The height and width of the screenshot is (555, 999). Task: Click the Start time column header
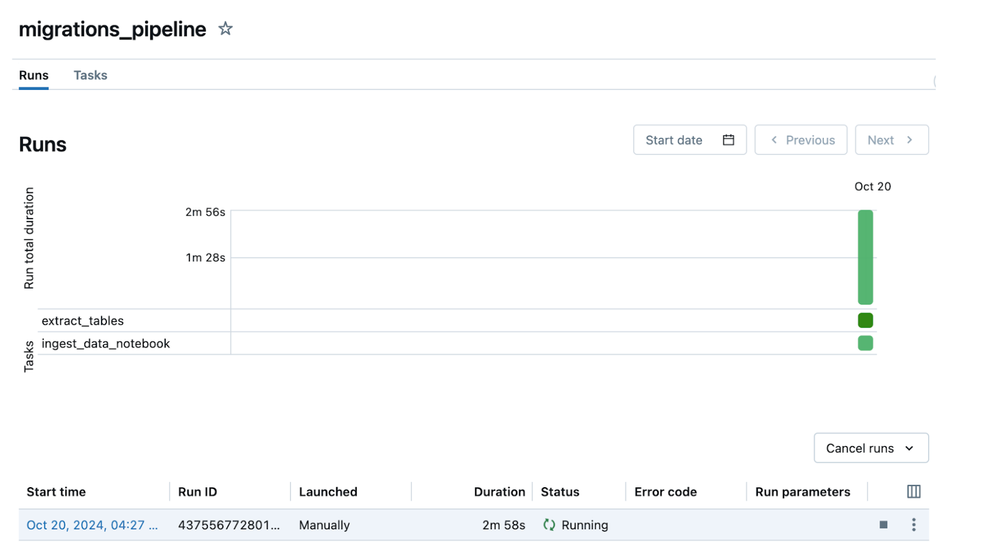[x=56, y=492]
